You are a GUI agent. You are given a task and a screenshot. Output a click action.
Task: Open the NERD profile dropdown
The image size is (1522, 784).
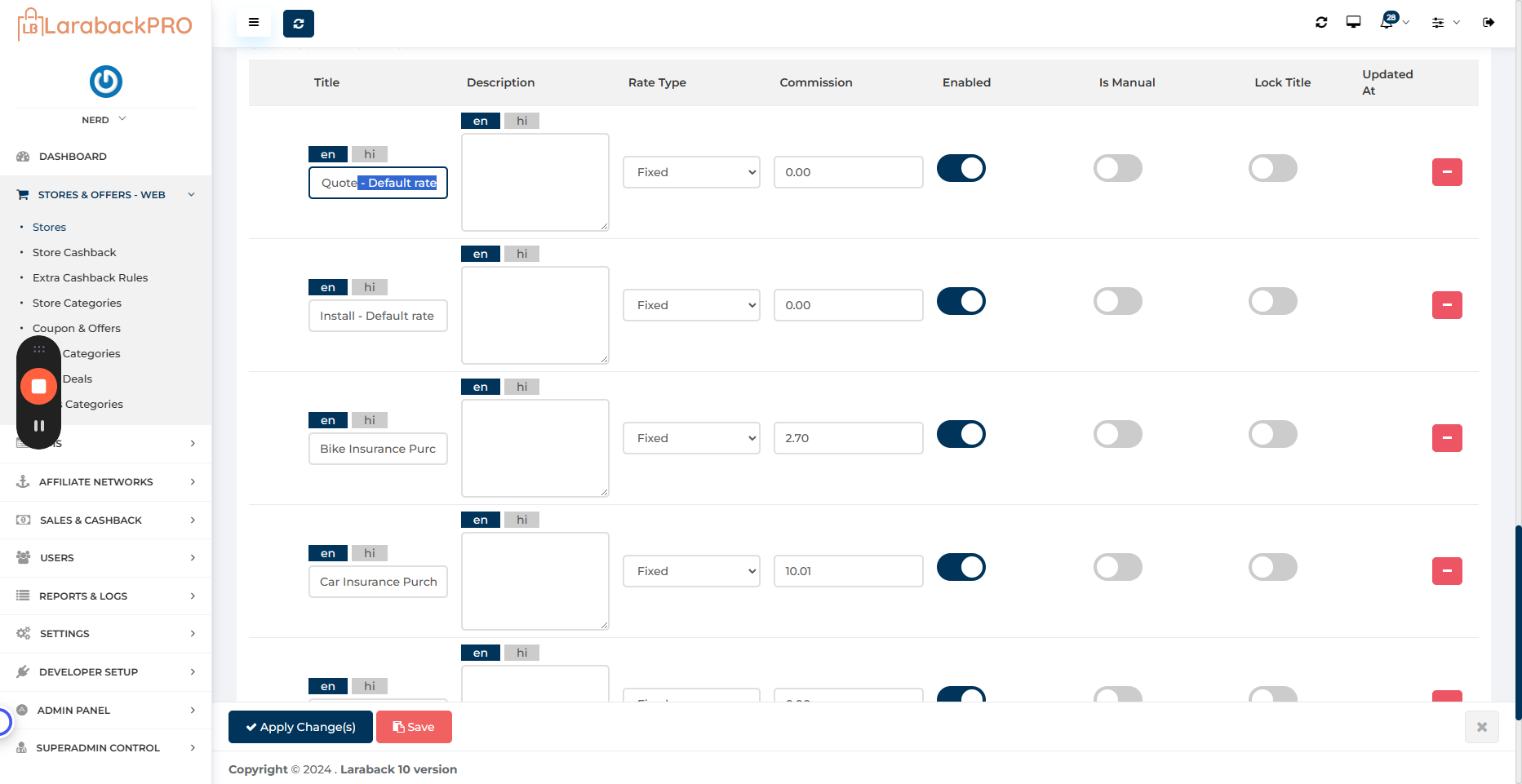[104, 120]
